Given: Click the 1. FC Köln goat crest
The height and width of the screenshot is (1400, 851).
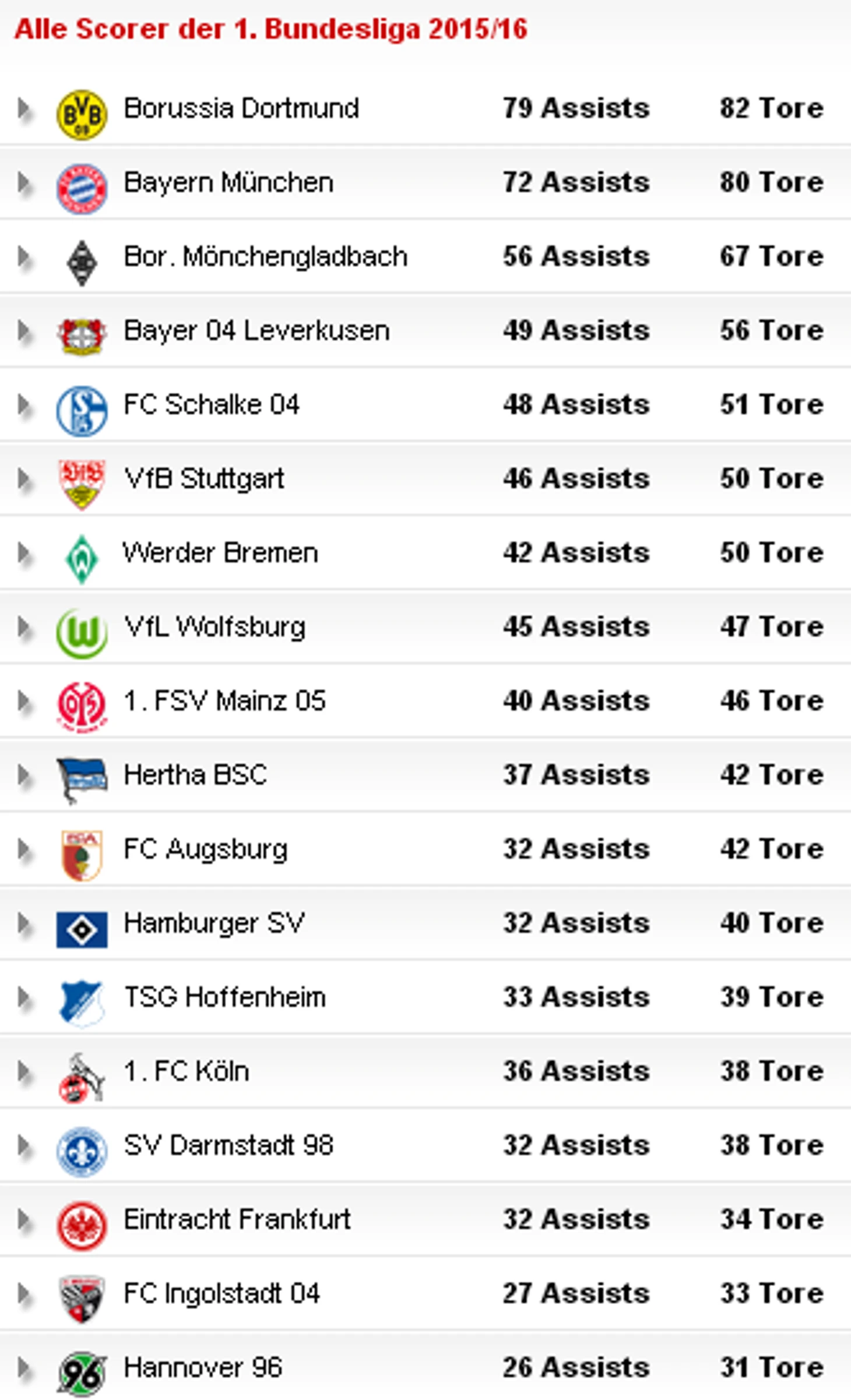Looking at the screenshot, I should [82, 1078].
